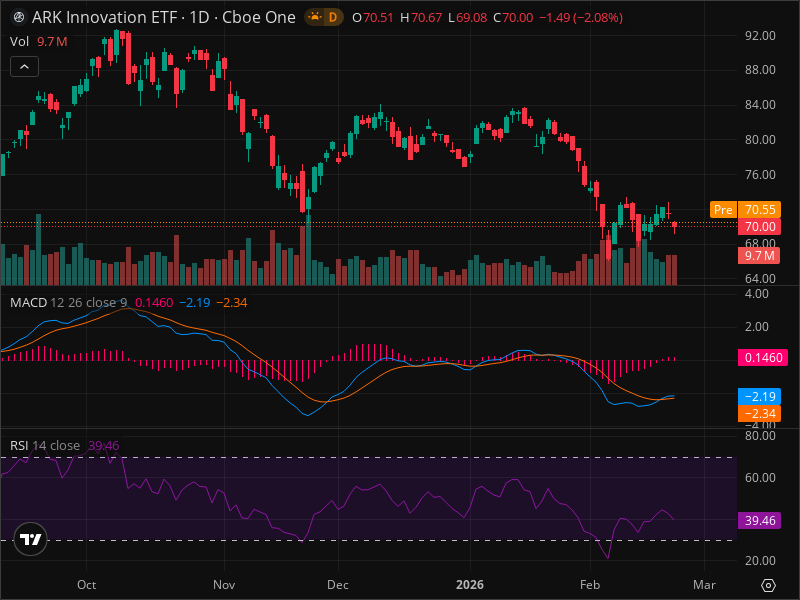Click the 92.00 price scale tick

click(760, 36)
